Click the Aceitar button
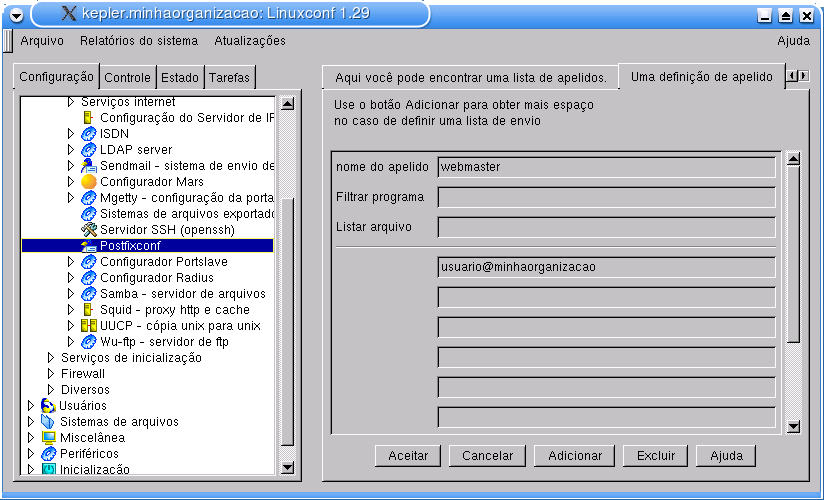Viewport: 824px width, 500px height. (408, 456)
